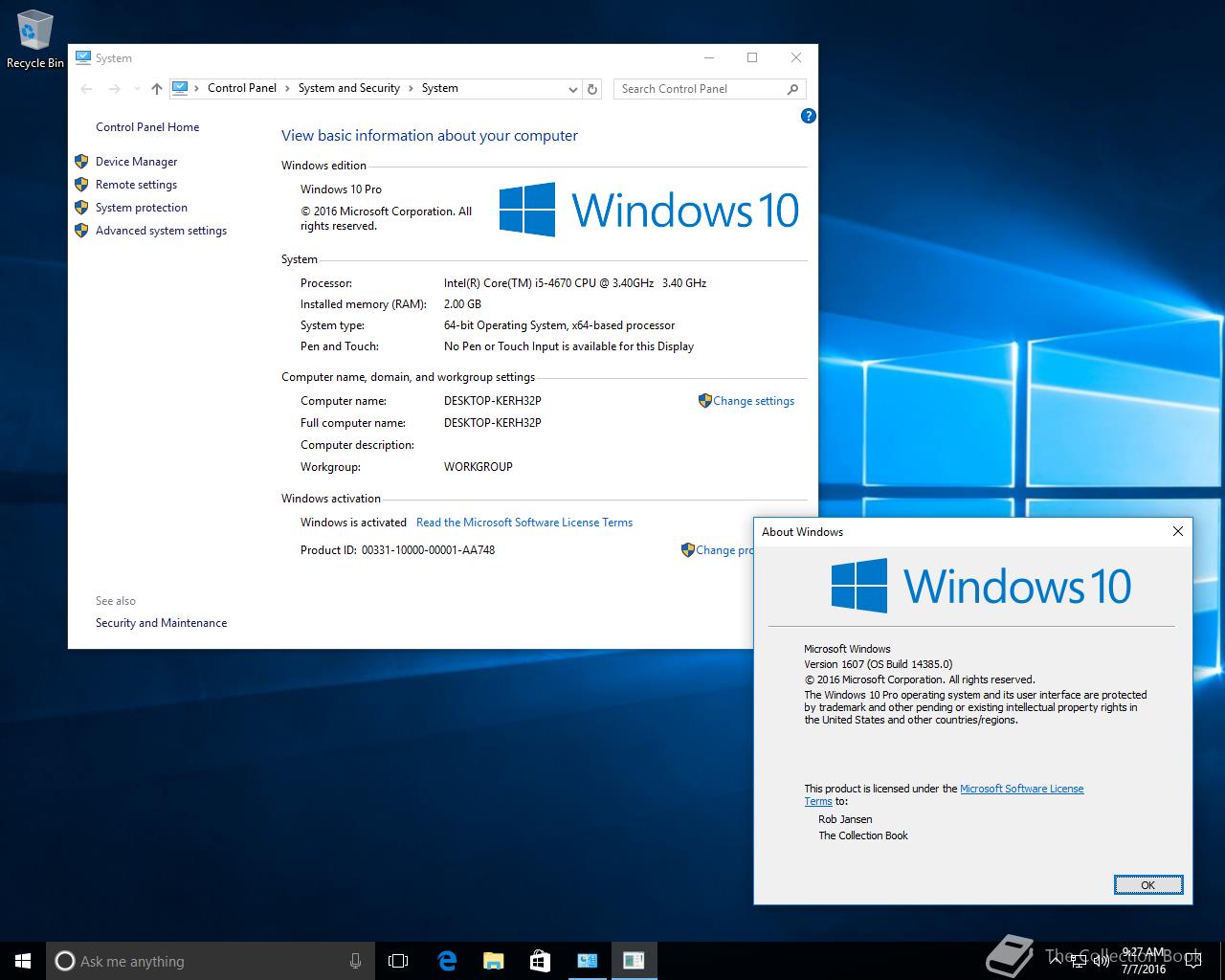Click the shield icon beside Change settings
Screen dimensions: 1225x980
(705, 401)
